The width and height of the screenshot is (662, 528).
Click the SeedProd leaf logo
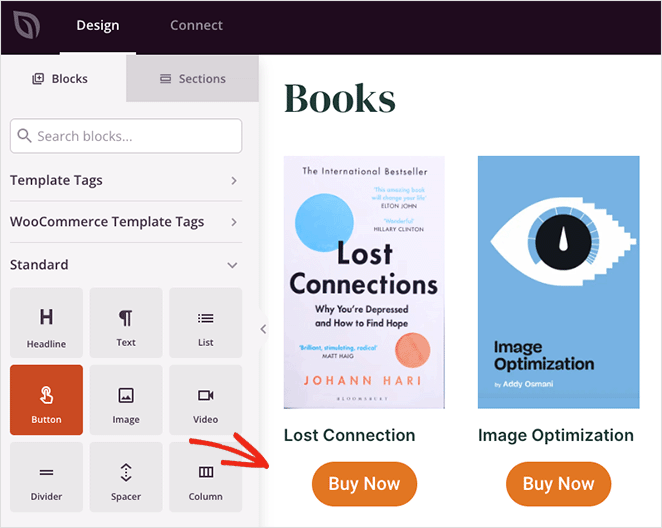click(x=26, y=24)
